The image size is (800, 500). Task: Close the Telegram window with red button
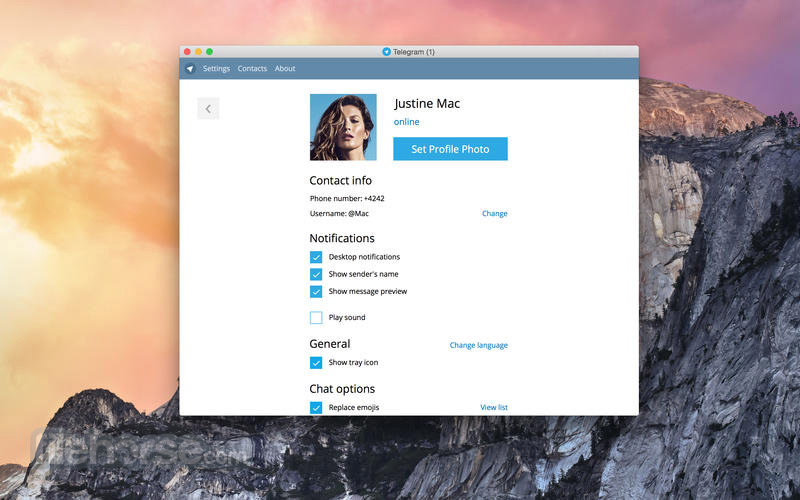187,52
